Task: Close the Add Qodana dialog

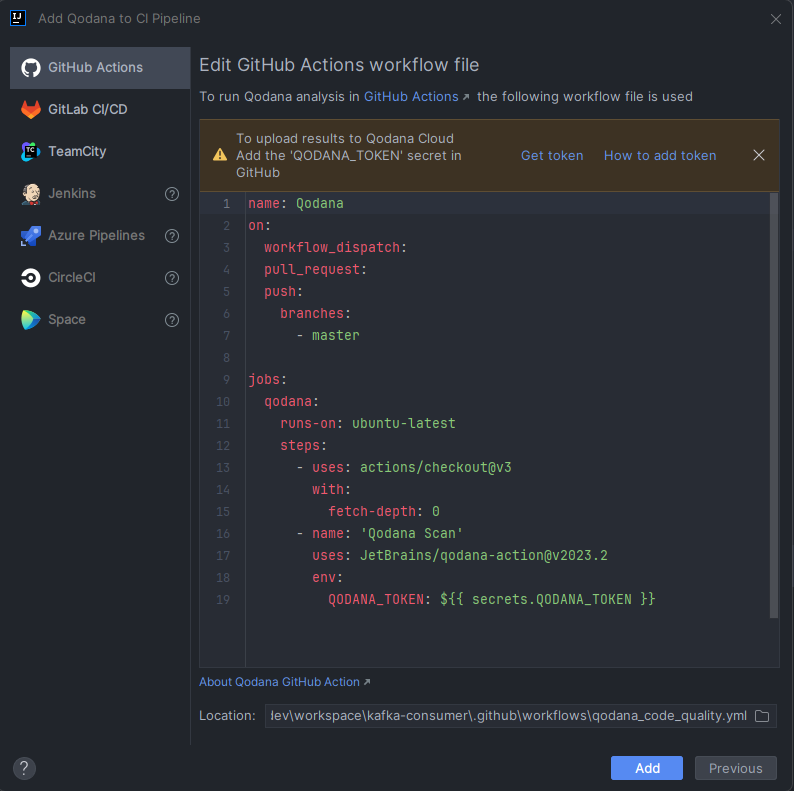Action: coord(775,19)
